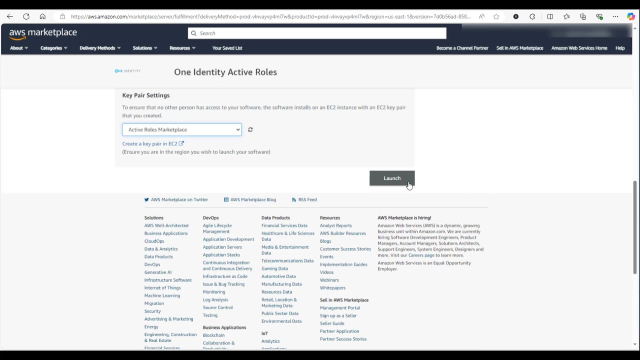Image resolution: width=640 pixels, height=360 pixels.
Task: Open Your Saved List
Action: [x=227, y=48]
